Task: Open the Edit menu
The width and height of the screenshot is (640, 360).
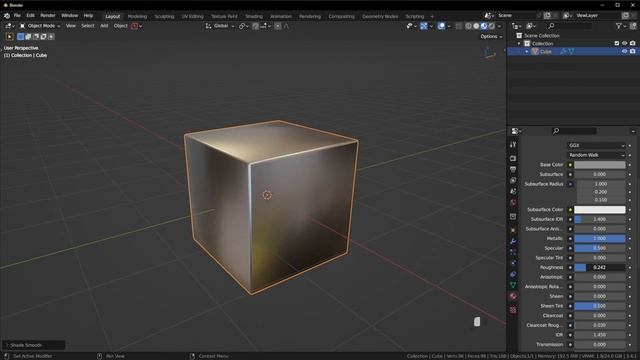Action: pos(31,16)
